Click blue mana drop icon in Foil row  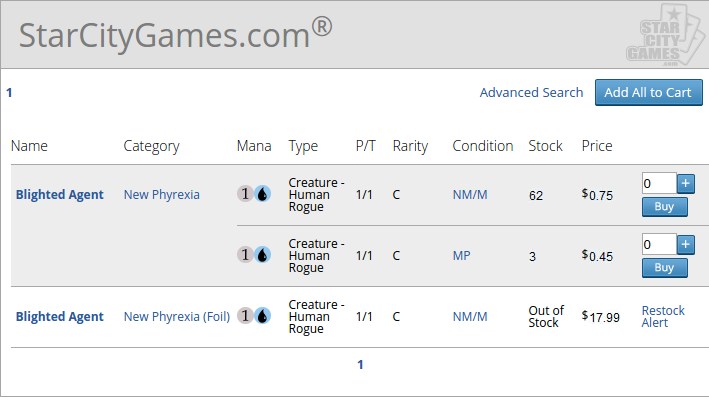(x=262, y=316)
